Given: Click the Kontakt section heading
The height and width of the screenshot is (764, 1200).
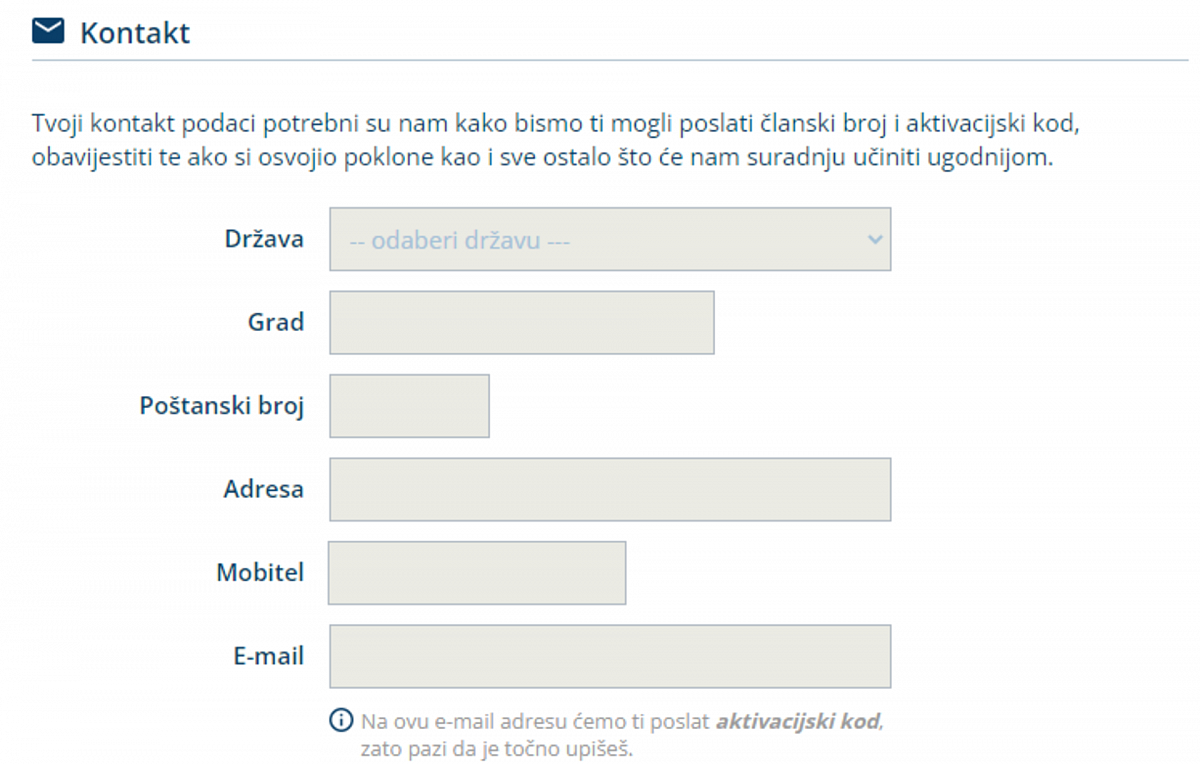Looking at the screenshot, I should coord(135,33).
